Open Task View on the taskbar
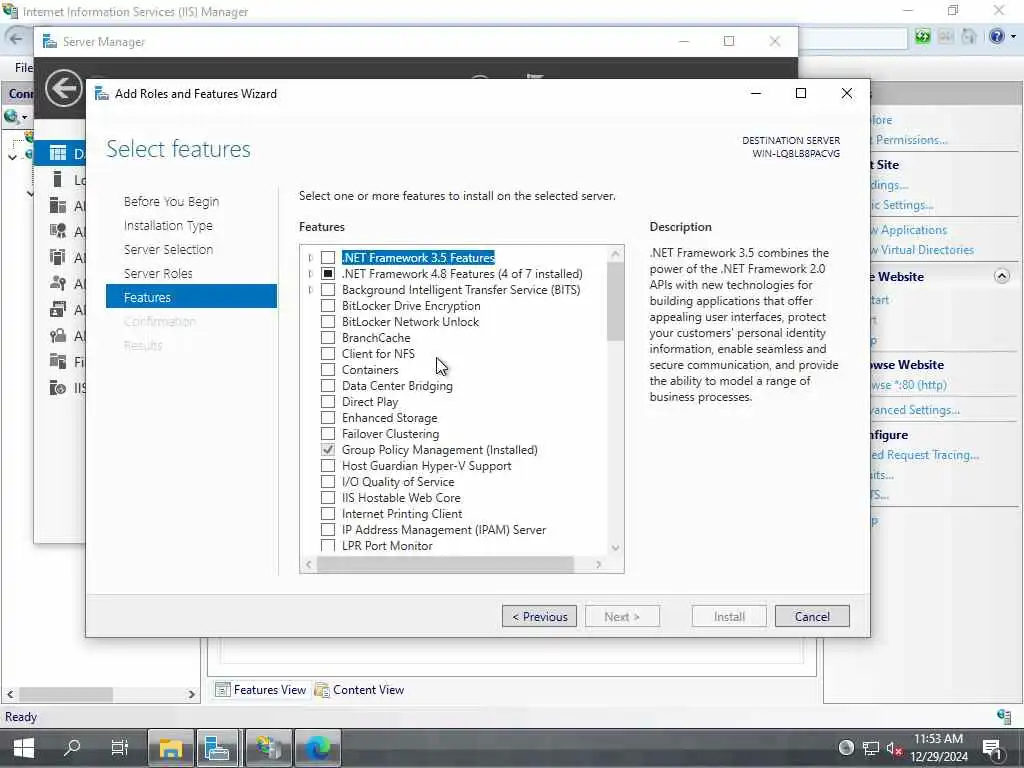The width and height of the screenshot is (1024, 768). point(120,747)
